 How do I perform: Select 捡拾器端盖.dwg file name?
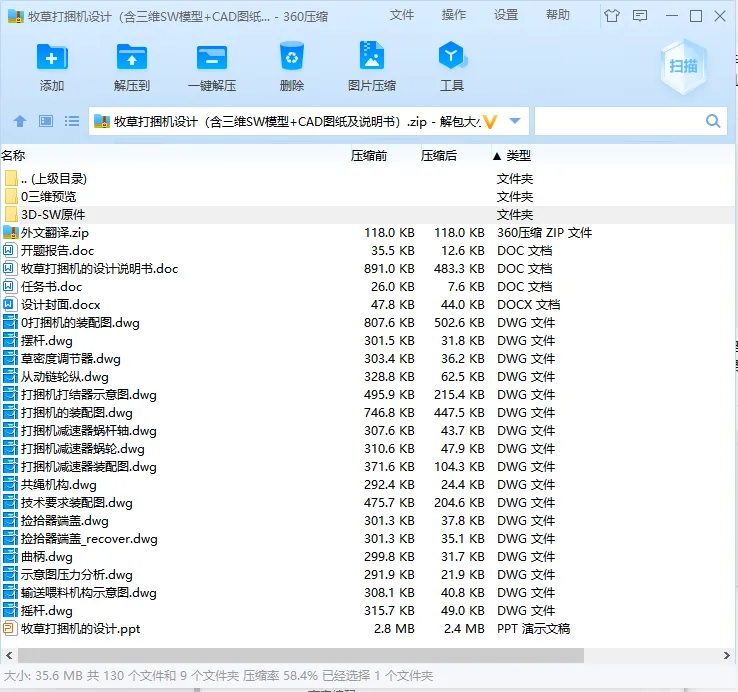[x=64, y=521]
